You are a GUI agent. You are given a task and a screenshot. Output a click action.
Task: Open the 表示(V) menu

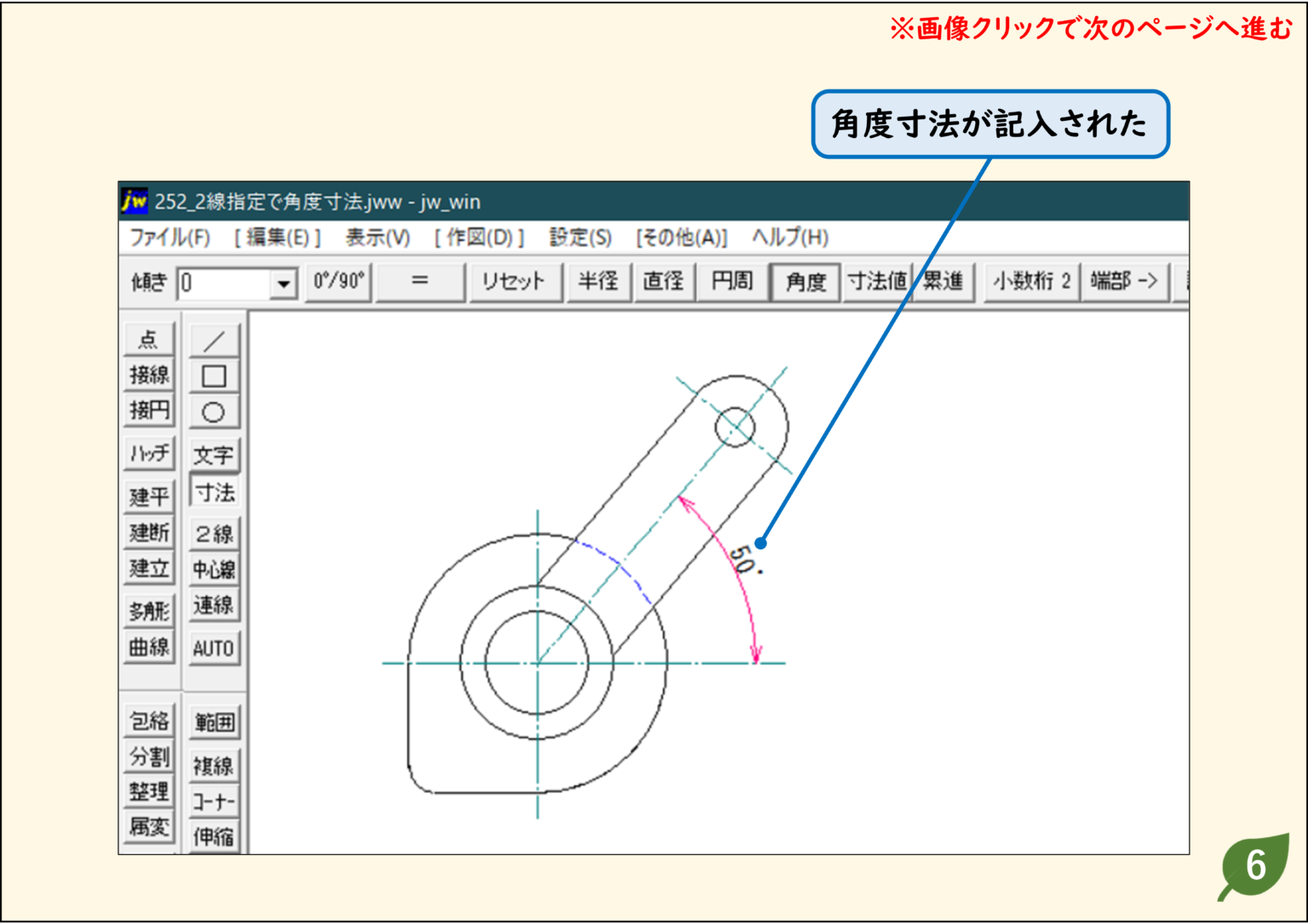[377, 238]
